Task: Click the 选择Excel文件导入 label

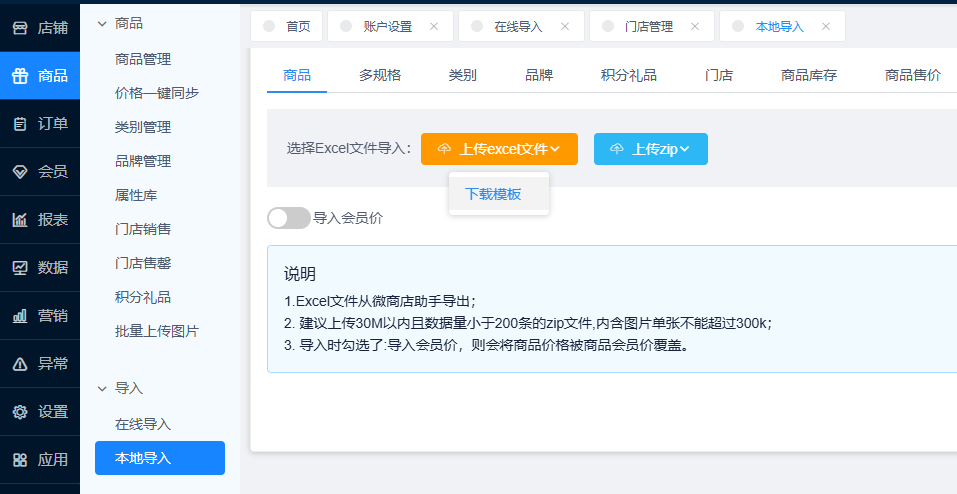Action: click(350, 149)
